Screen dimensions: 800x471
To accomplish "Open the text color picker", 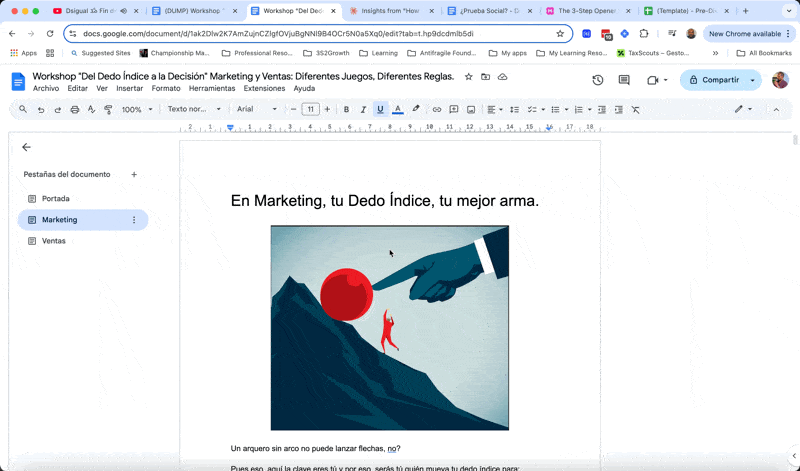I will 397,110.
